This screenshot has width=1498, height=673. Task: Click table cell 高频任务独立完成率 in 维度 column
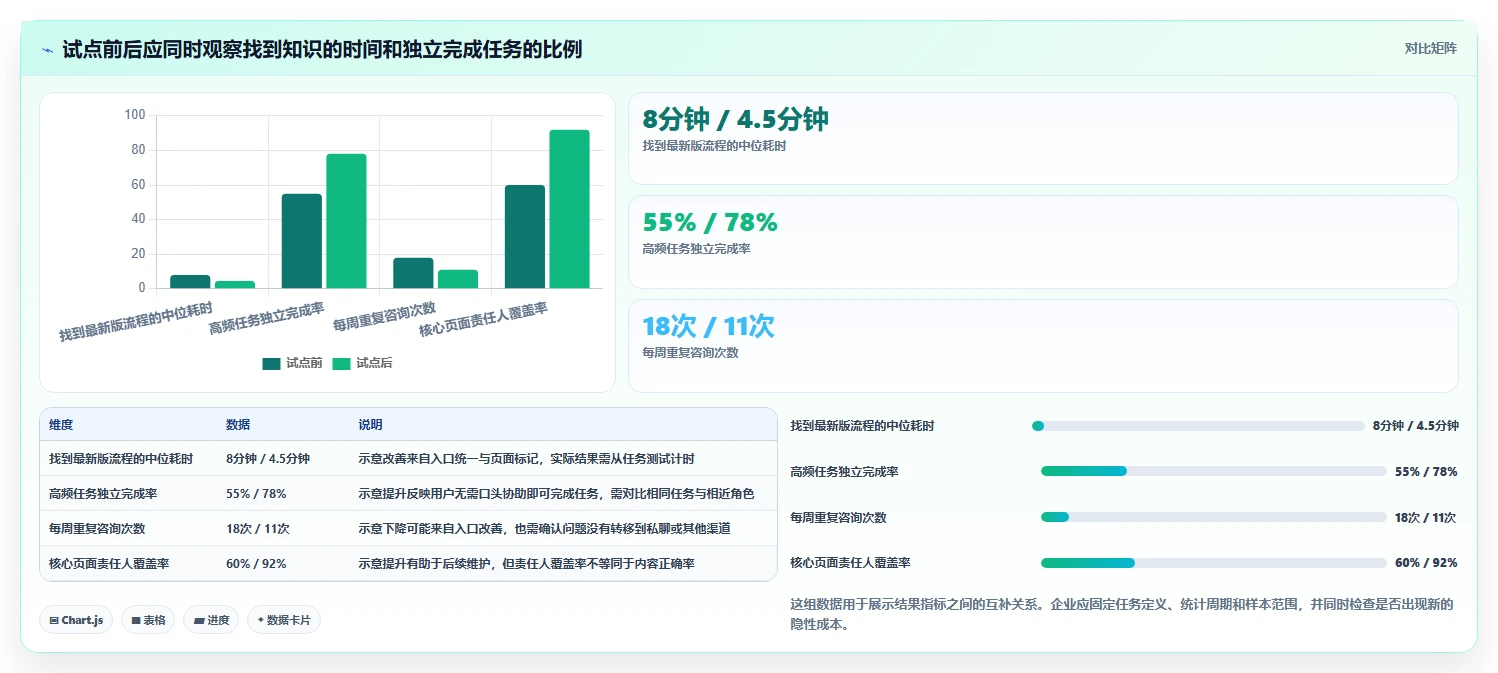coord(103,494)
